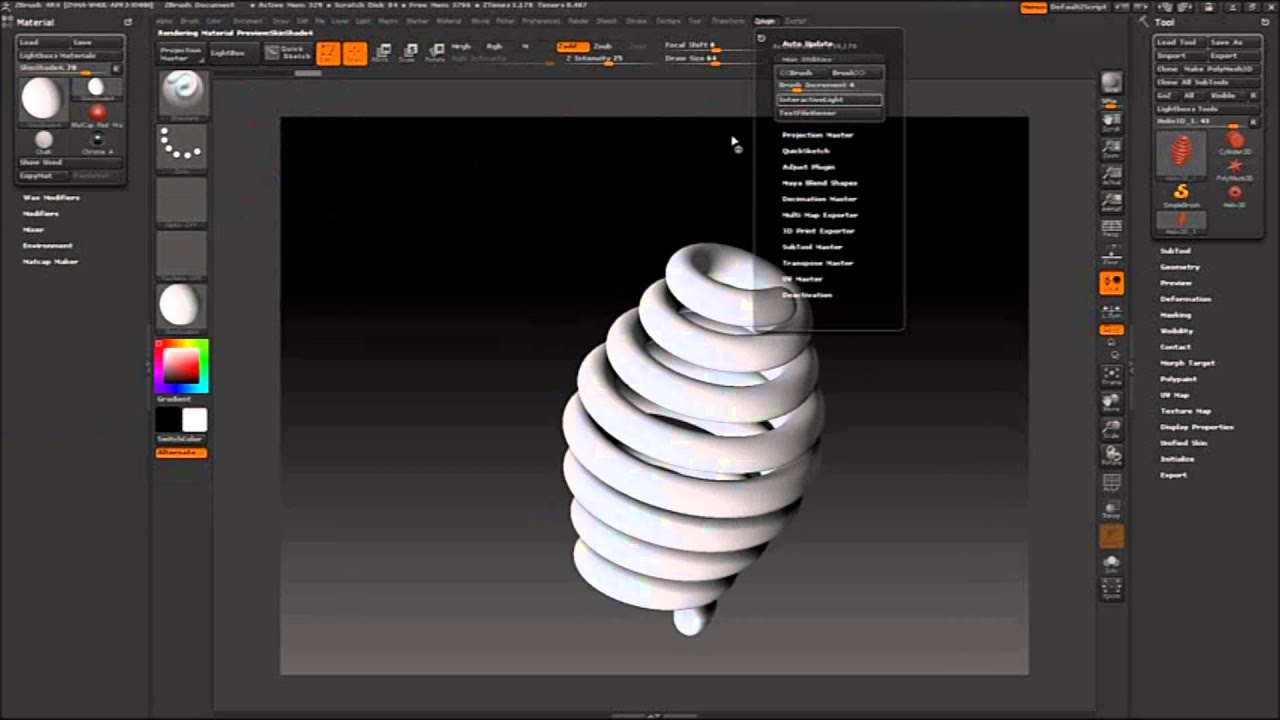Open Transpose Master in Zplugin menu

pos(818,263)
